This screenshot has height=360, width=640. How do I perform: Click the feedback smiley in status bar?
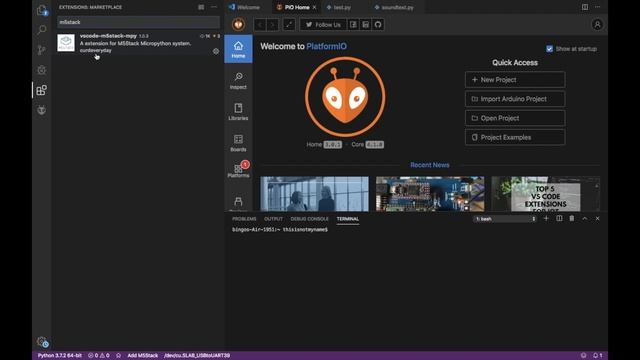584,356
